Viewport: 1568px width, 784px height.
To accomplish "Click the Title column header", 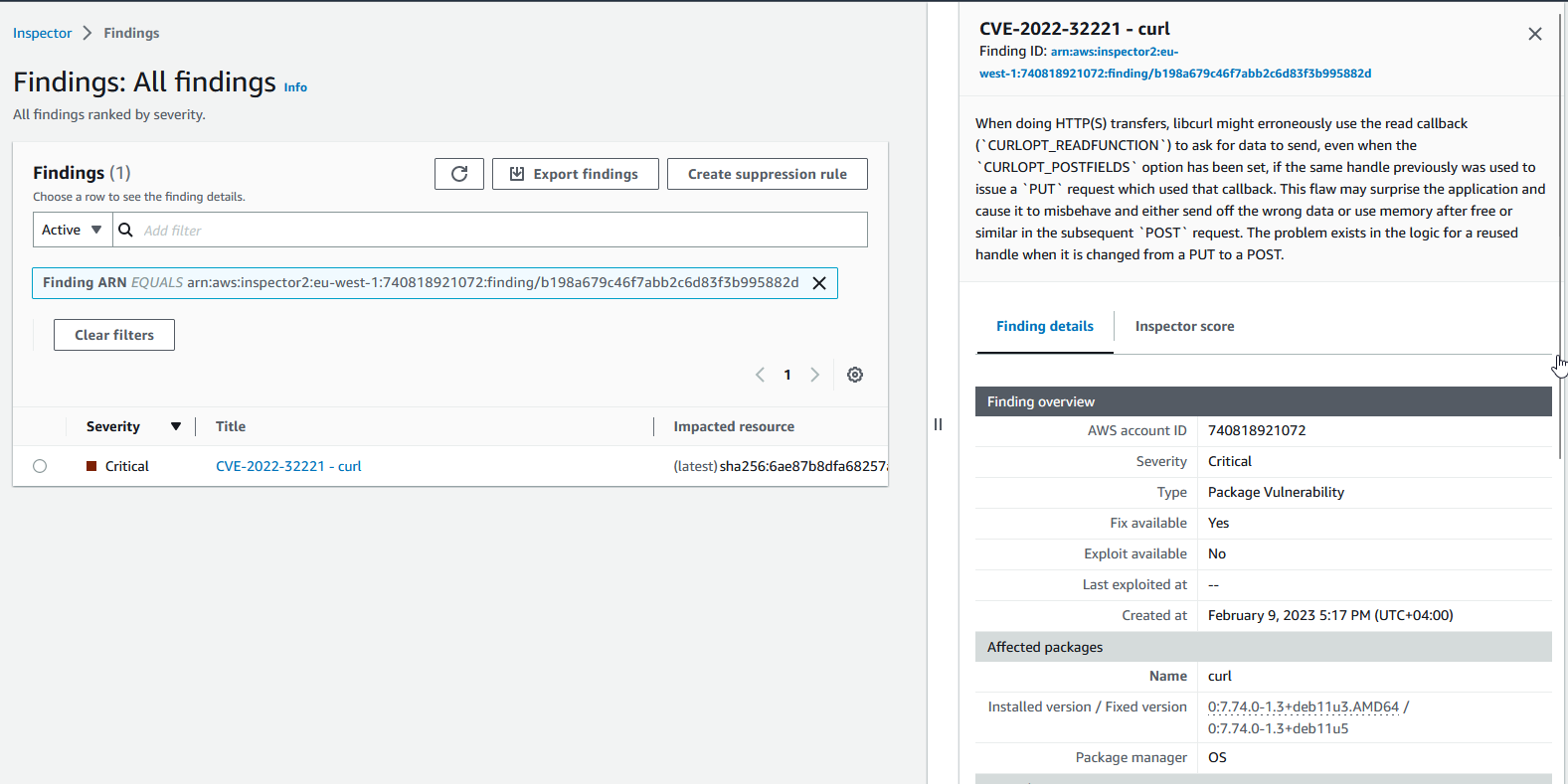I will pos(231,426).
